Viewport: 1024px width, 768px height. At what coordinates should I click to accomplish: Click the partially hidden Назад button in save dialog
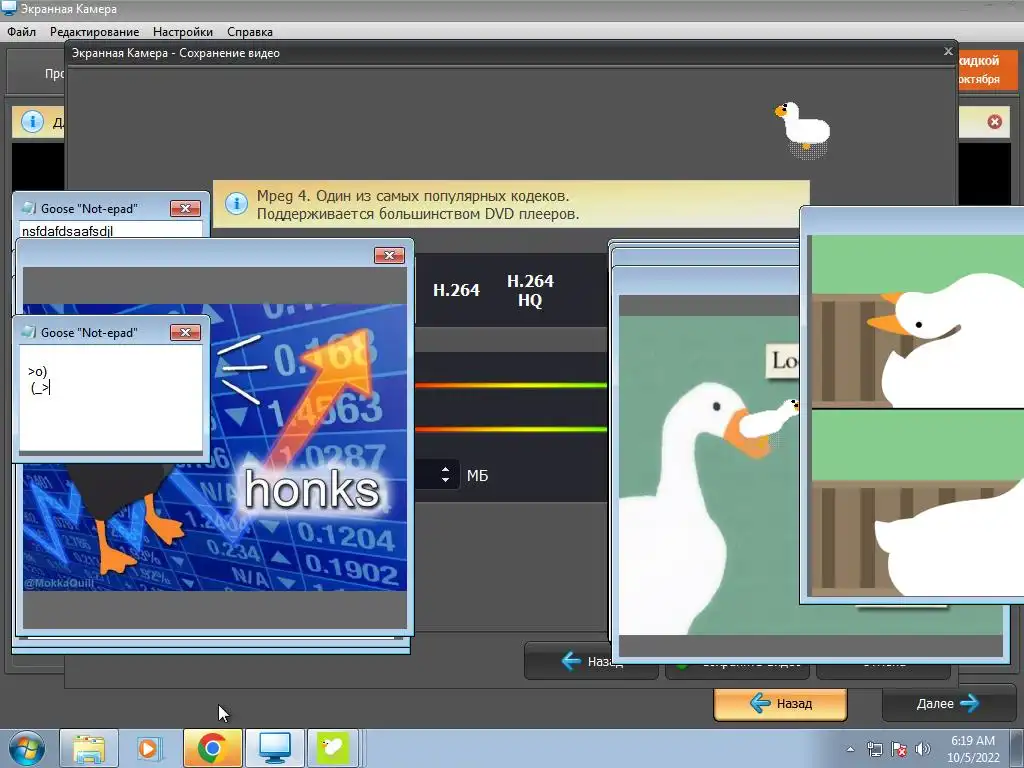567,662
